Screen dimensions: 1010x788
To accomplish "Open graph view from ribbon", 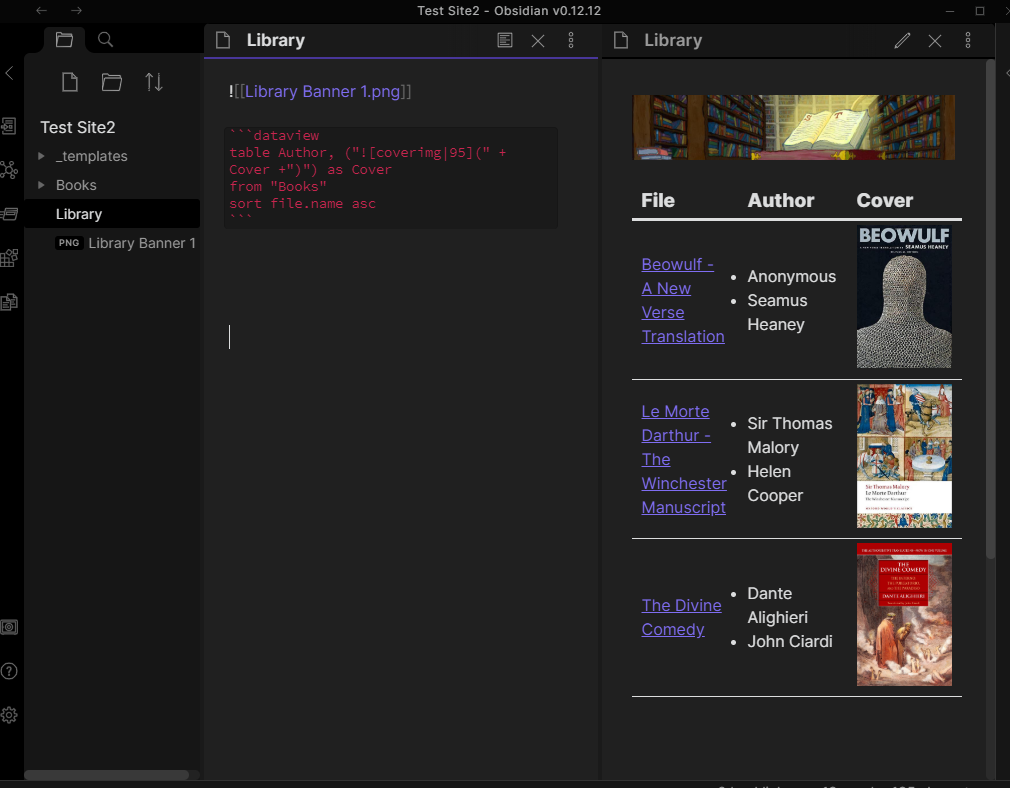I will (x=9, y=170).
